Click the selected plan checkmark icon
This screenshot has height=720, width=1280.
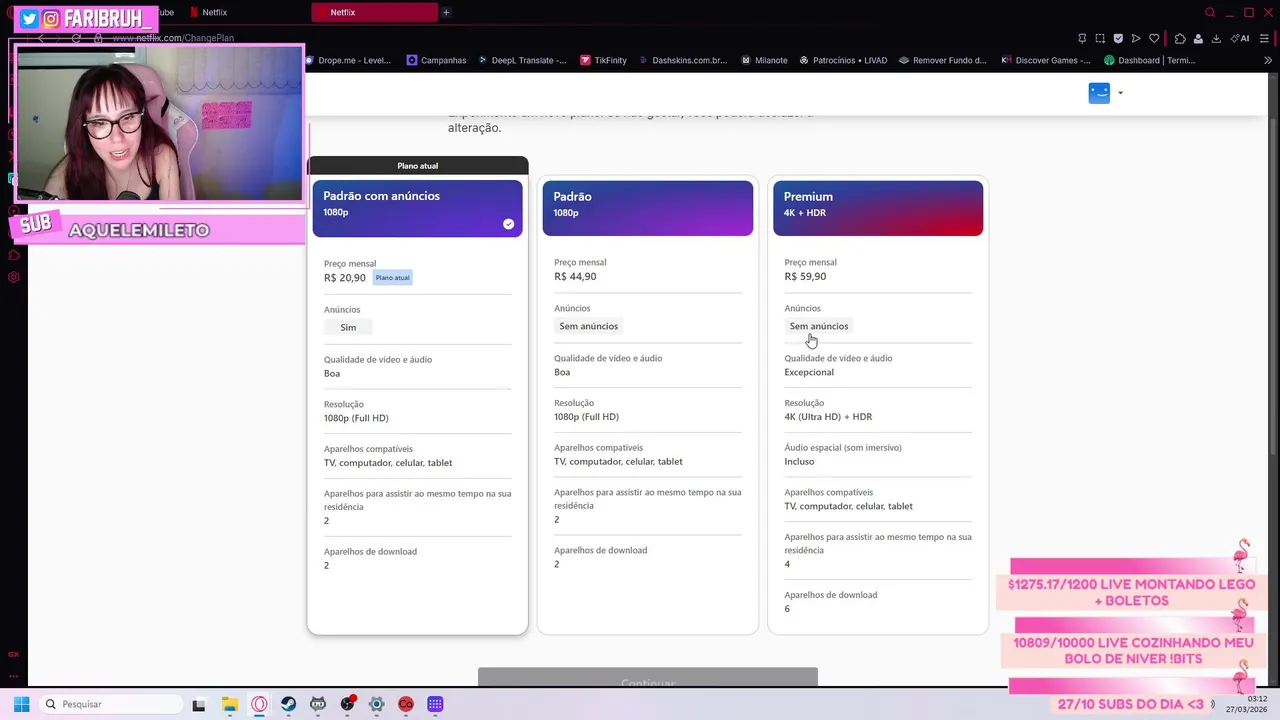(508, 224)
